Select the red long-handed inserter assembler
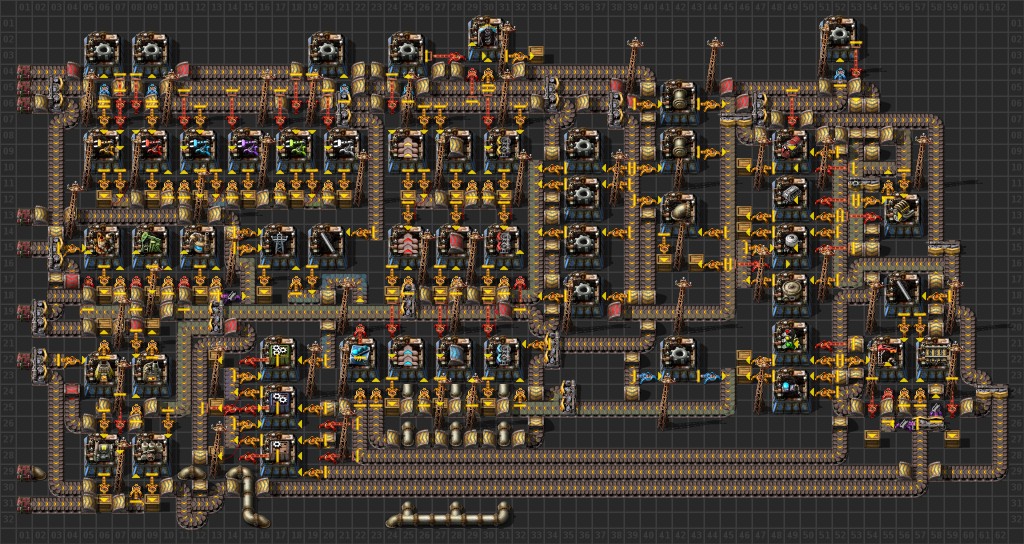The height and width of the screenshot is (544, 1024). coord(151,151)
